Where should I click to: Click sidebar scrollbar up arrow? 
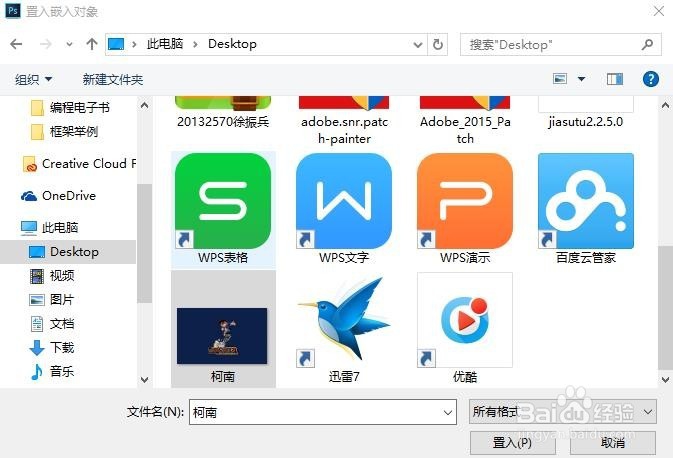(x=145, y=105)
